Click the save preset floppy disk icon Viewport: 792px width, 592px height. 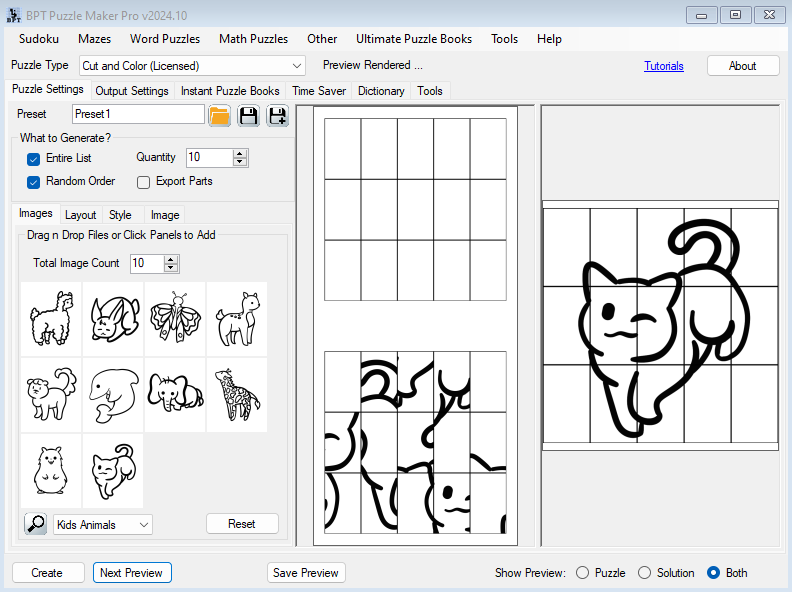248,116
